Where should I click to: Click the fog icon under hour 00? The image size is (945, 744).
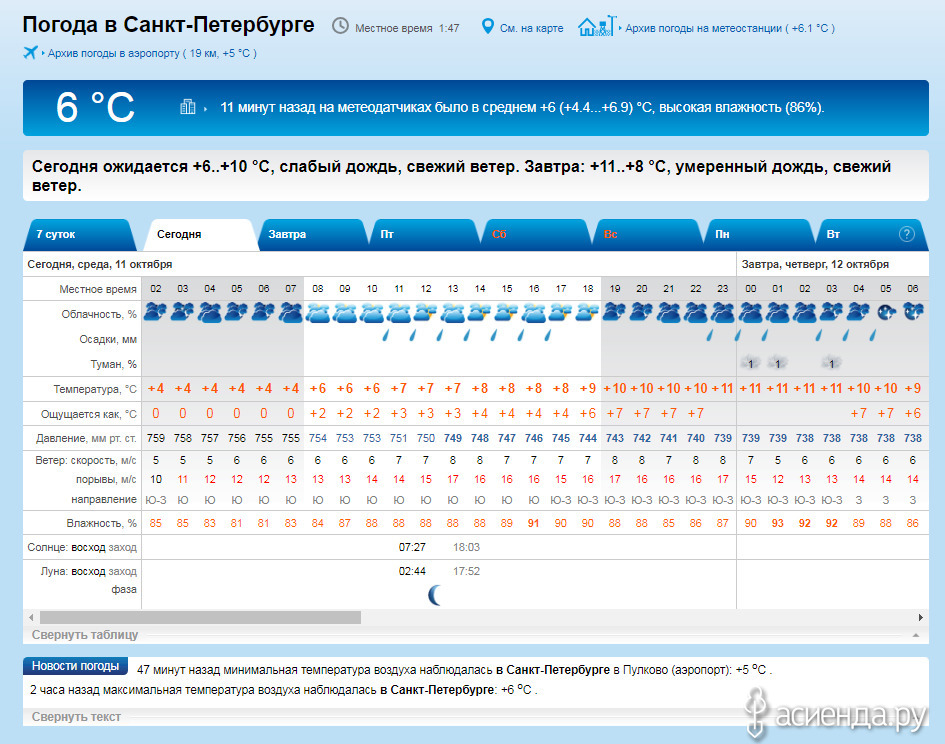click(x=750, y=363)
